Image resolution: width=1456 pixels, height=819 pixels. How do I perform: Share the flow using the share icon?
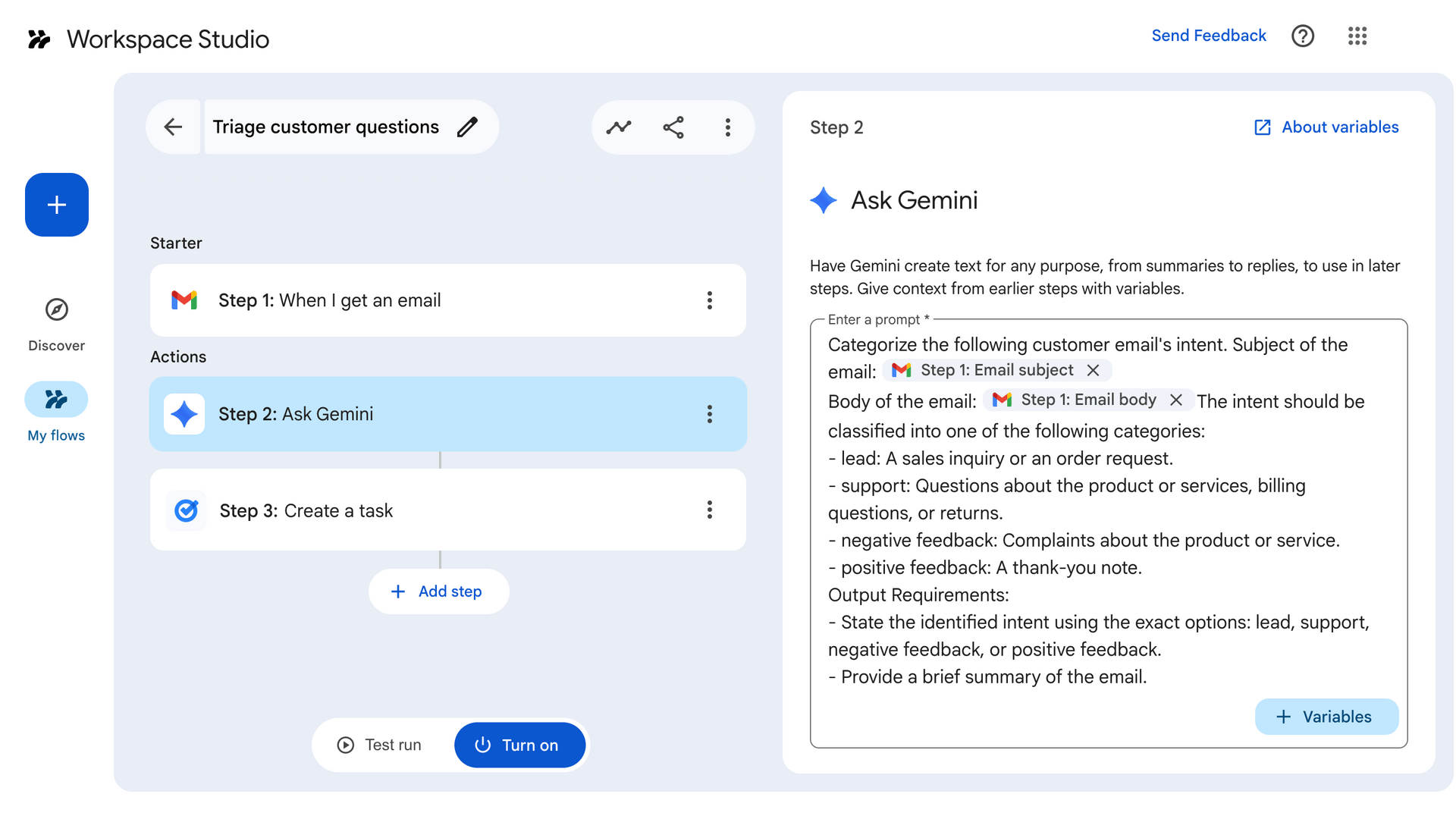[x=673, y=127]
